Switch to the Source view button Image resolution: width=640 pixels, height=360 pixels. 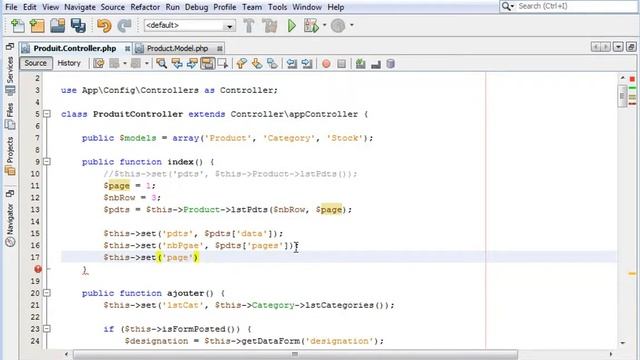pyautogui.click(x=36, y=63)
